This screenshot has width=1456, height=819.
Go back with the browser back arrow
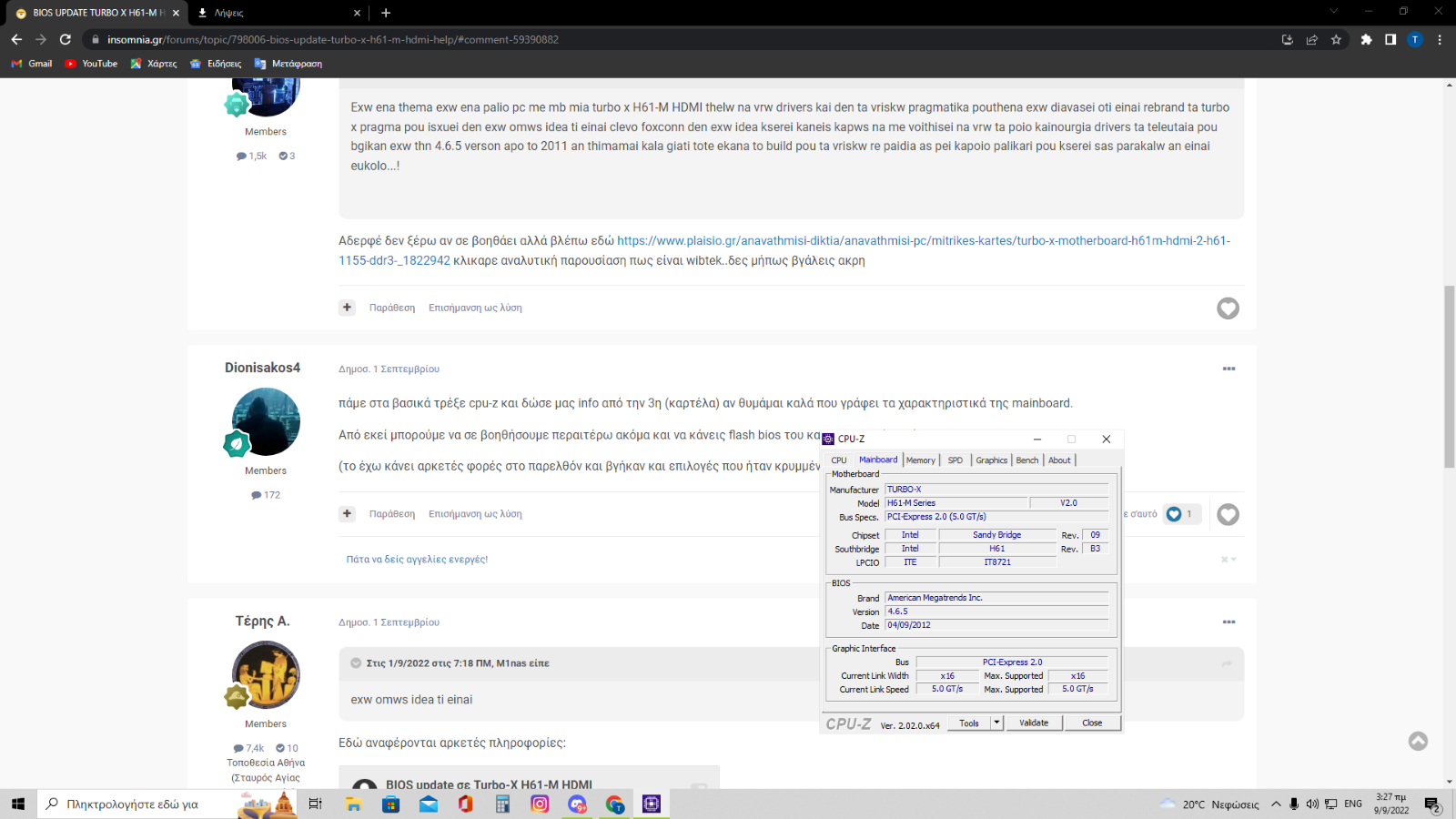tap(16, 39)
